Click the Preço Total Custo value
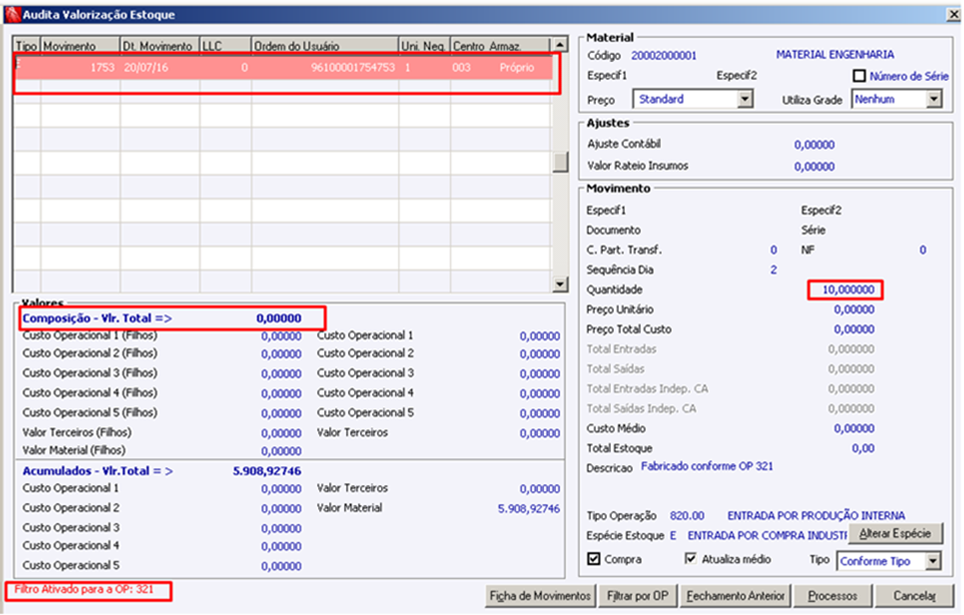The image size is (964, 615). [854, 329]
